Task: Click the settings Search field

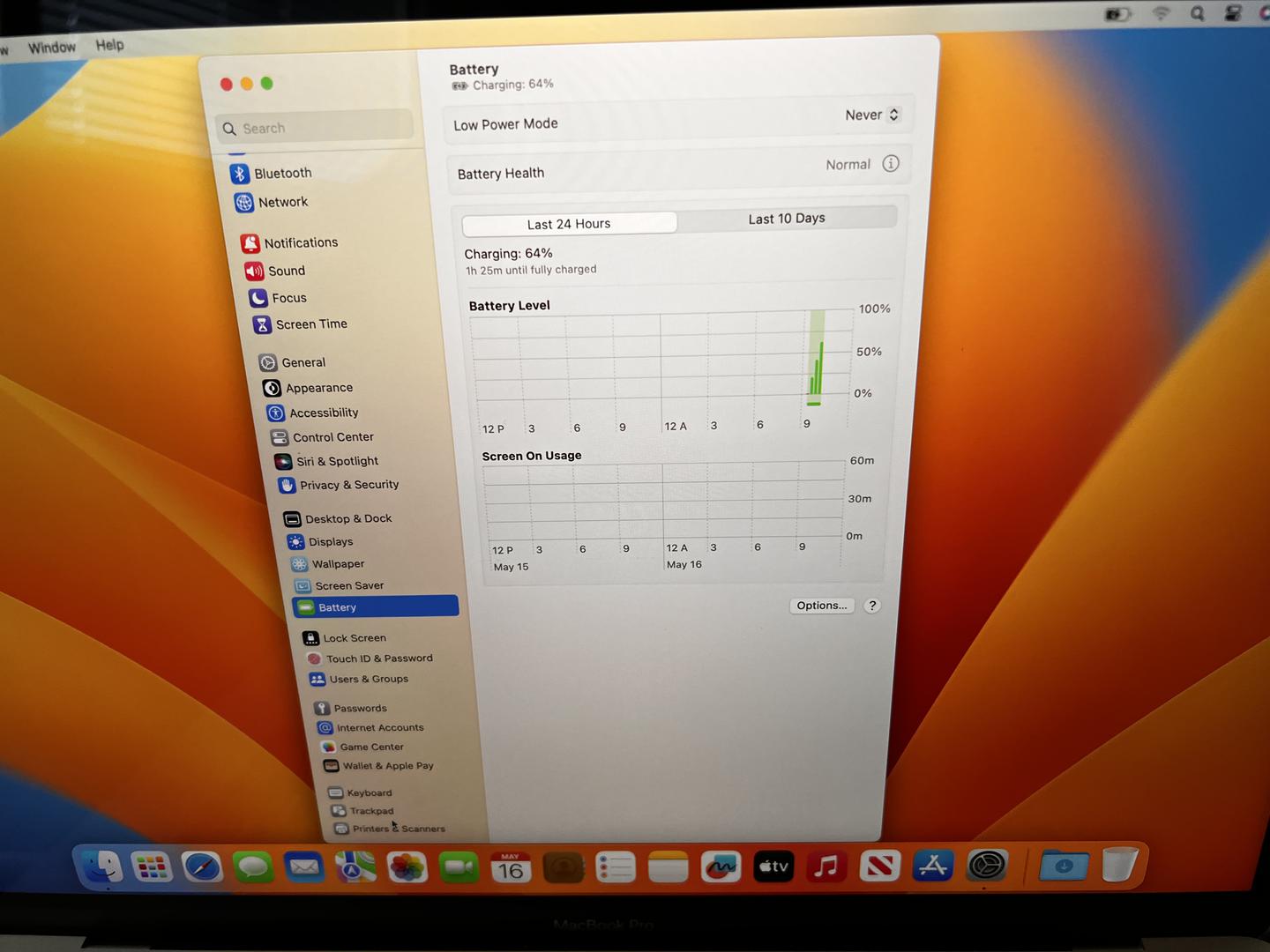Action: [x=315, y=128]
